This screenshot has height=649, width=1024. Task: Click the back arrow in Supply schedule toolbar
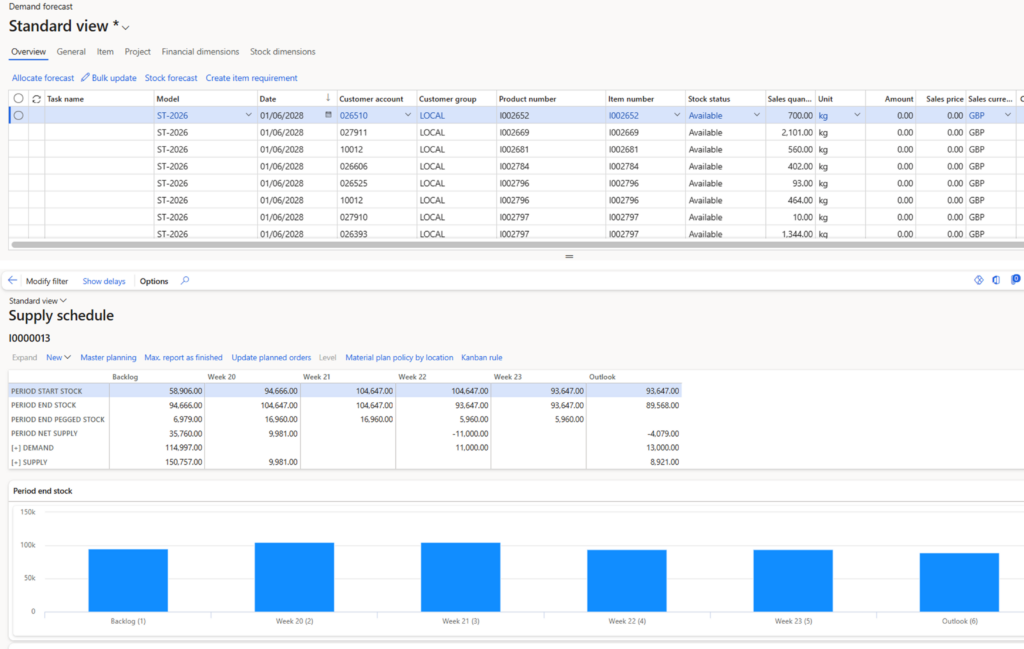12,280
